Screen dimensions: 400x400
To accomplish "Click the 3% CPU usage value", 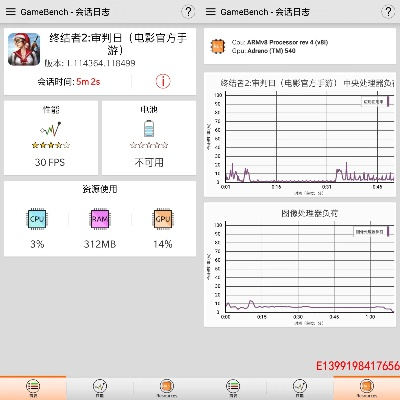I will [x=37, y=244].
